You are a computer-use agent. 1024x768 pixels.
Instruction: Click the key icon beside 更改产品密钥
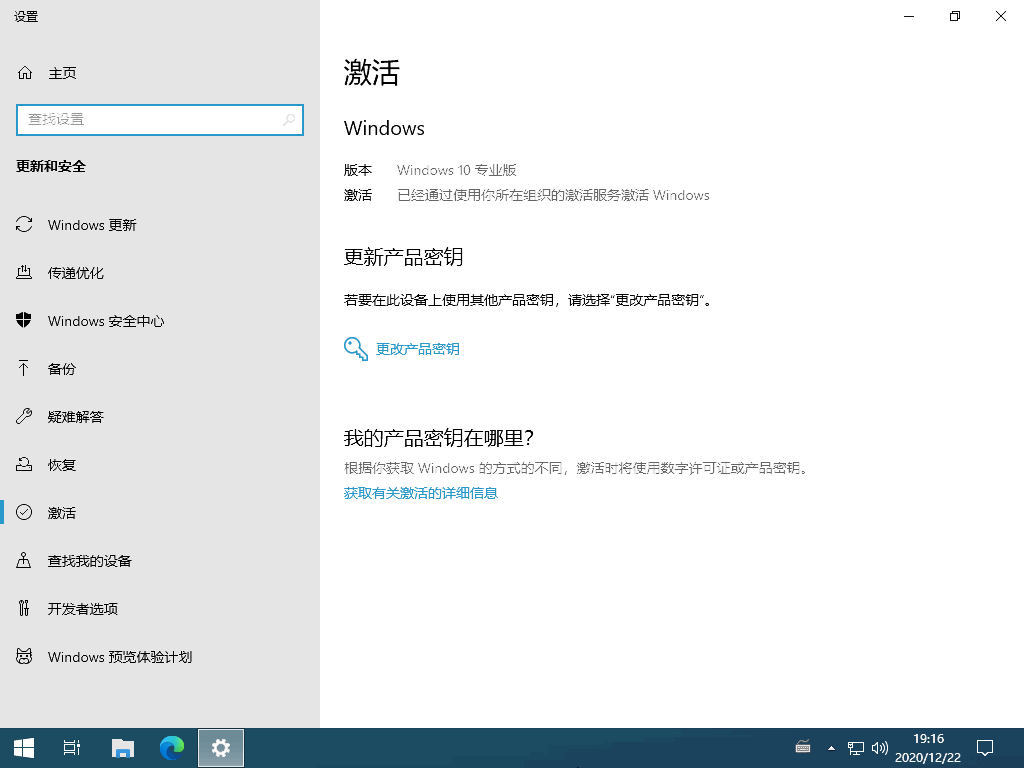pyautogui.click(x=356, y=349)
